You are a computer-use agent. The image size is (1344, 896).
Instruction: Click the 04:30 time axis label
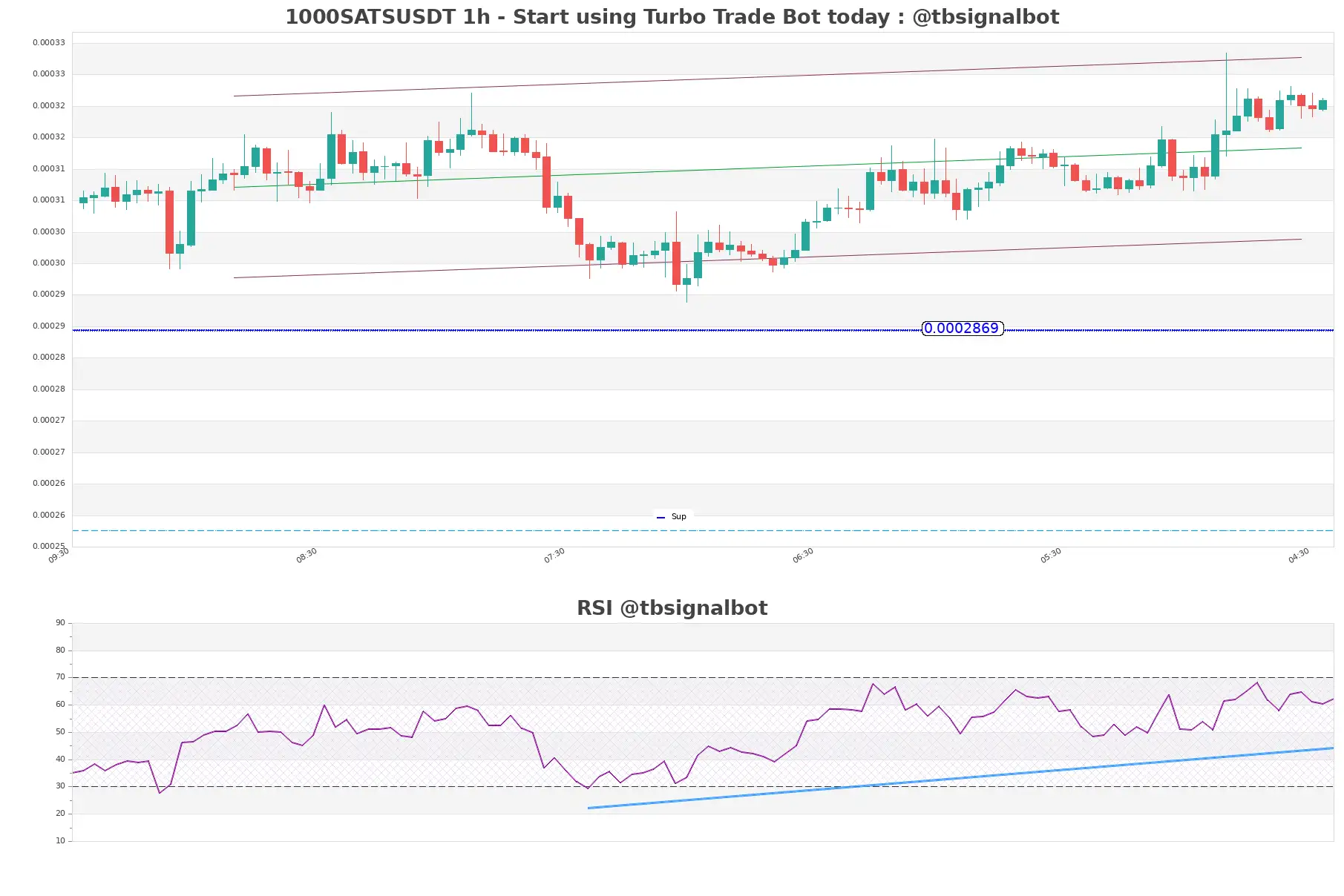tap(1299, 556)
